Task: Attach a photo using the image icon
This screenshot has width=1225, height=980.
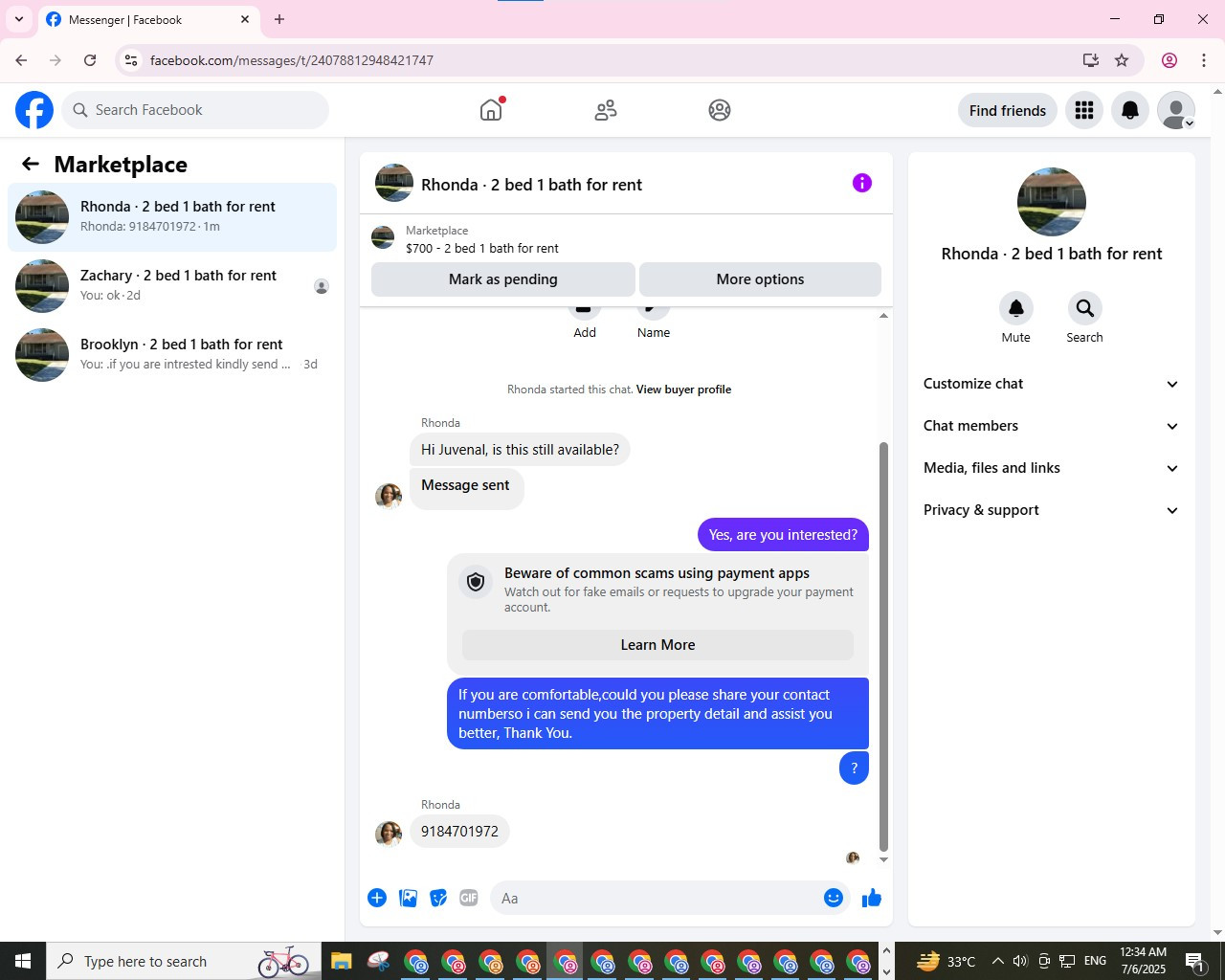Action: pos(408,898)
